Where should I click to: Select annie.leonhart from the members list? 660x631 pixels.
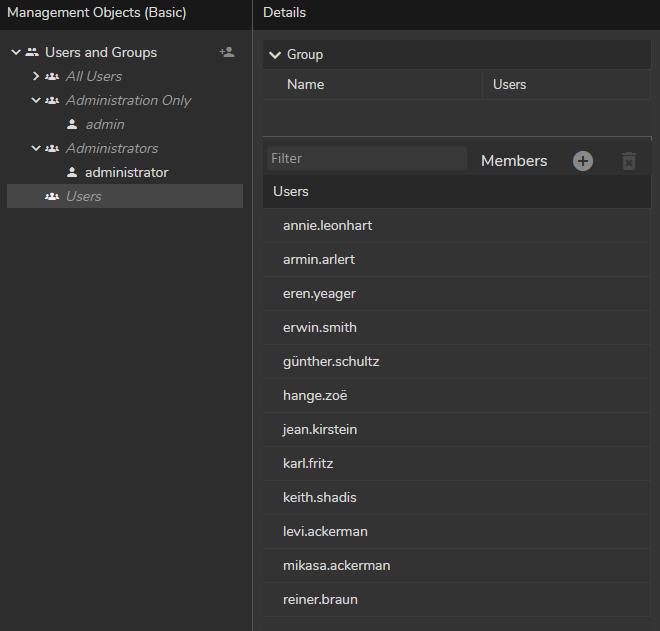[x=327, y=225]
